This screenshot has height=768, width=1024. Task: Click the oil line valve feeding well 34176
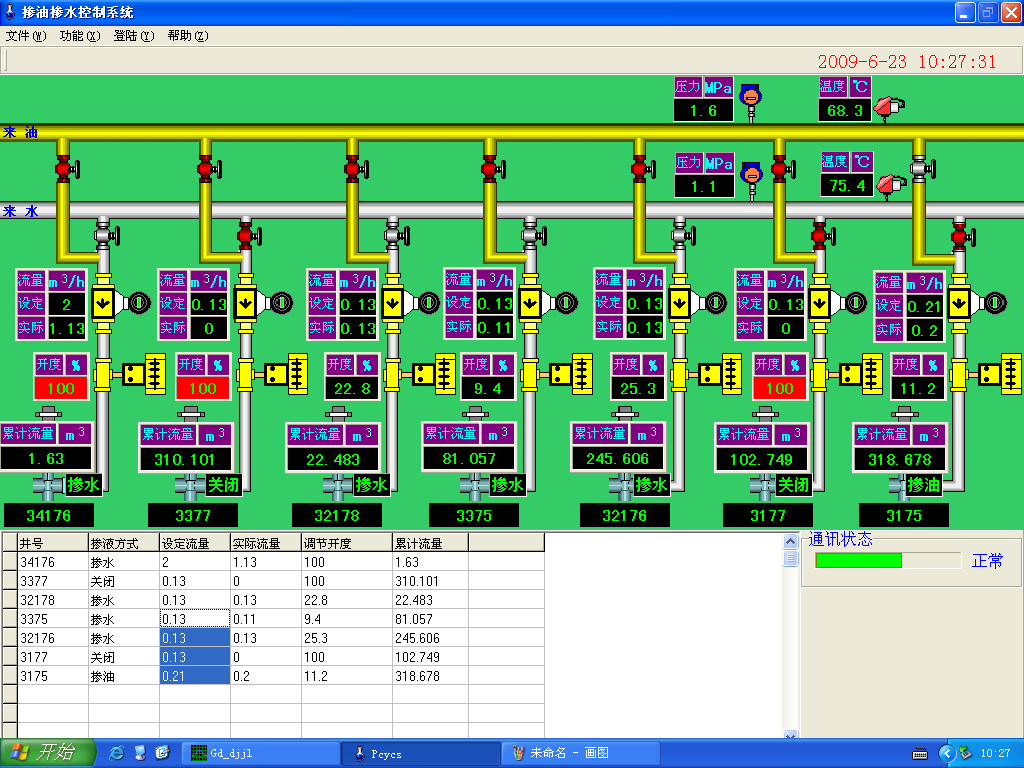65,169
